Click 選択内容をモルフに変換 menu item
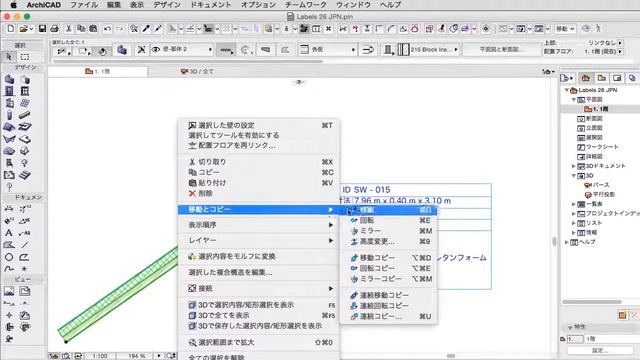 pos(258,257)
